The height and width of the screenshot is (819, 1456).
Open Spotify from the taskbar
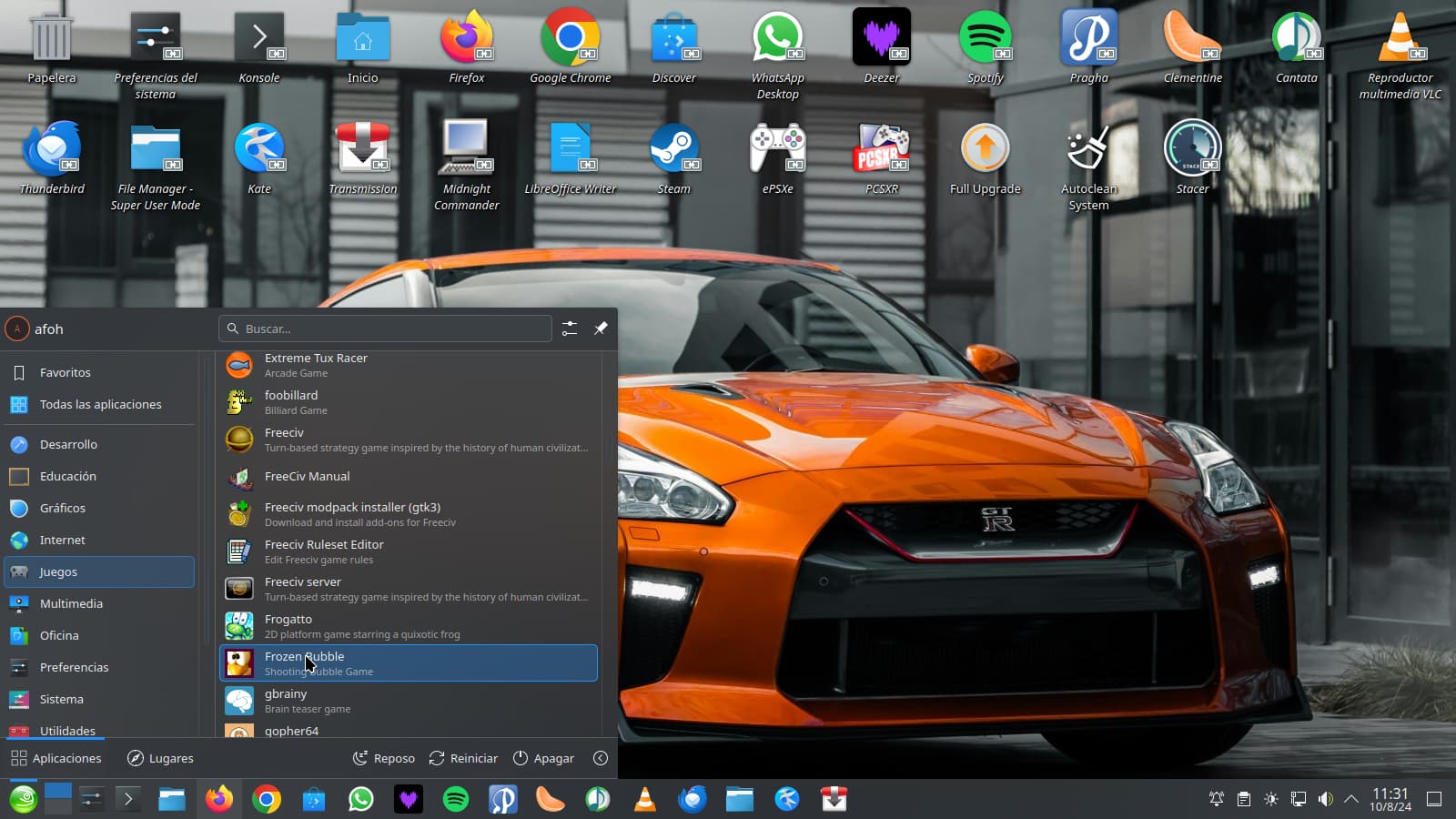[456, 800]
